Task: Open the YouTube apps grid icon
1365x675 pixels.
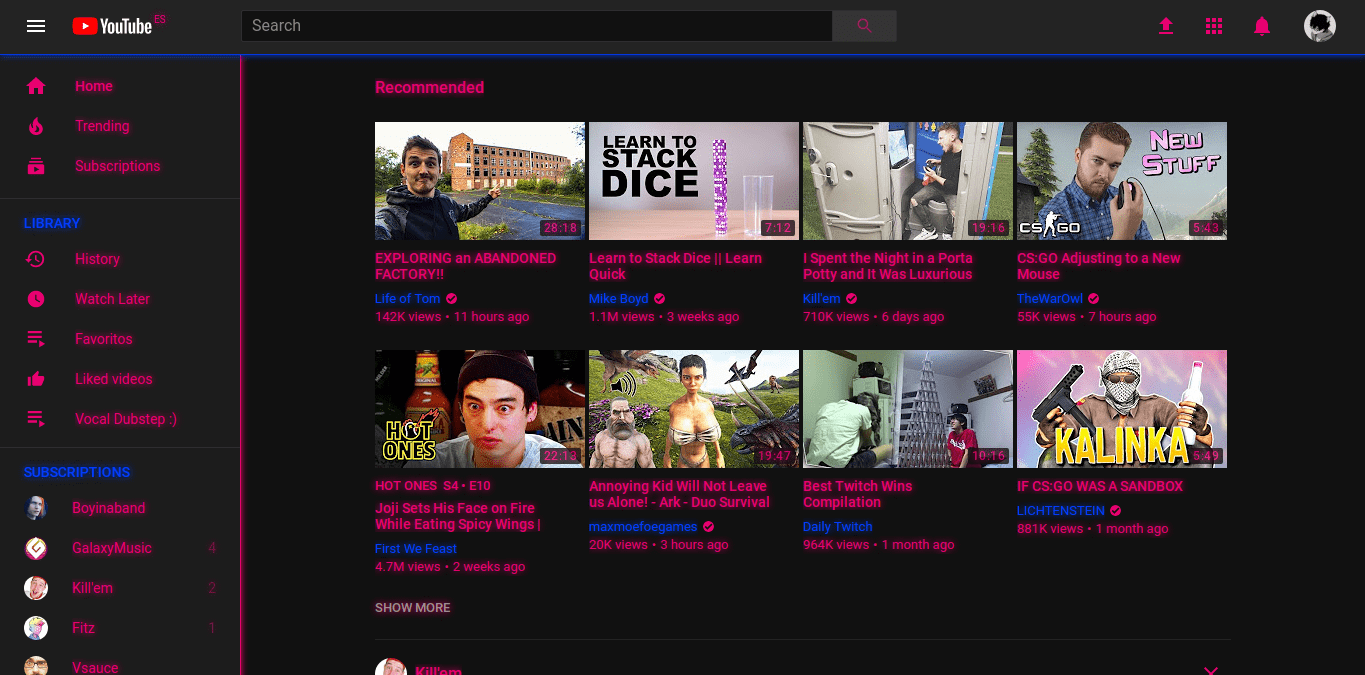Action: [x=1214, y=26]
